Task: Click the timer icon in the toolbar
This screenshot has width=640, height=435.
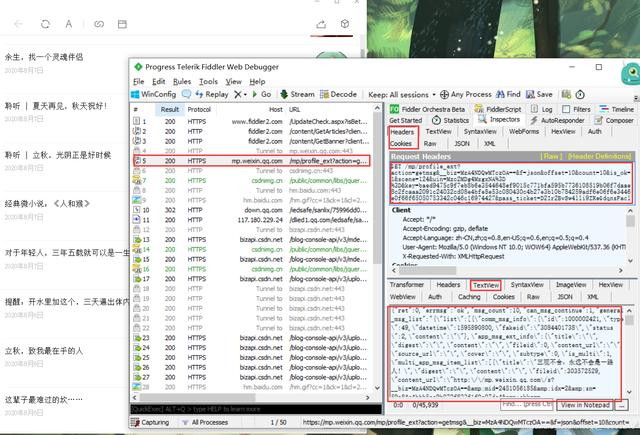Action: [x=580, y=95]
